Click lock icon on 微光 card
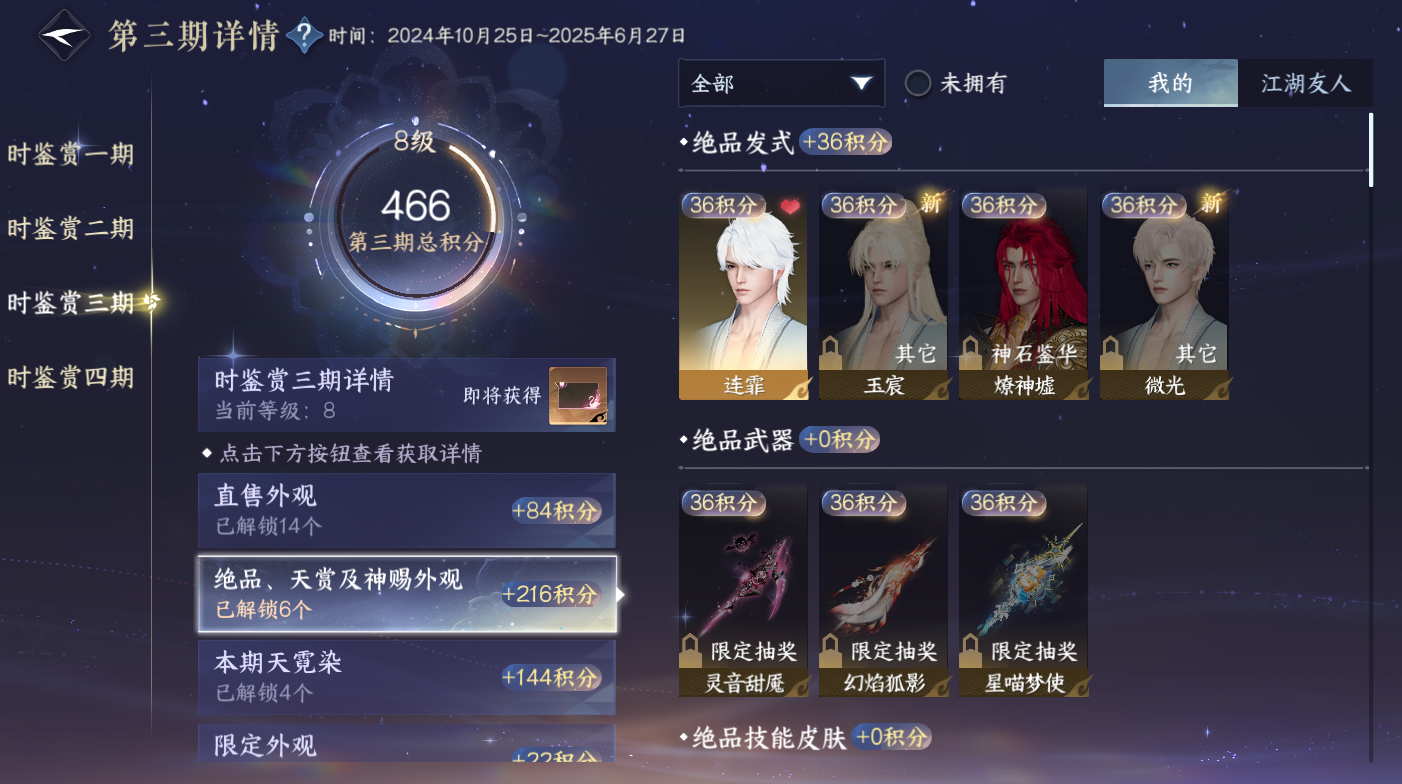Screen dimensions: 1402x784 (1111, 352)
